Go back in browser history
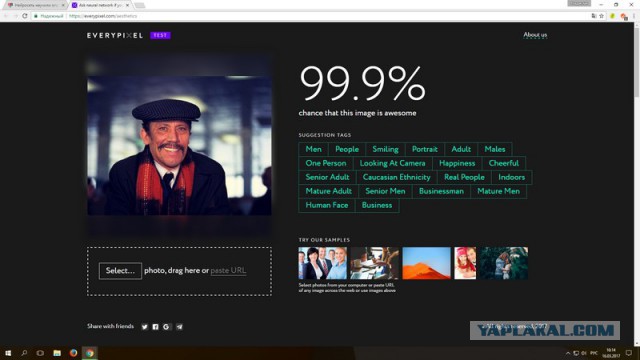This screenshot has width=640, height=360. pyautogui.click(x=6, y=16)
